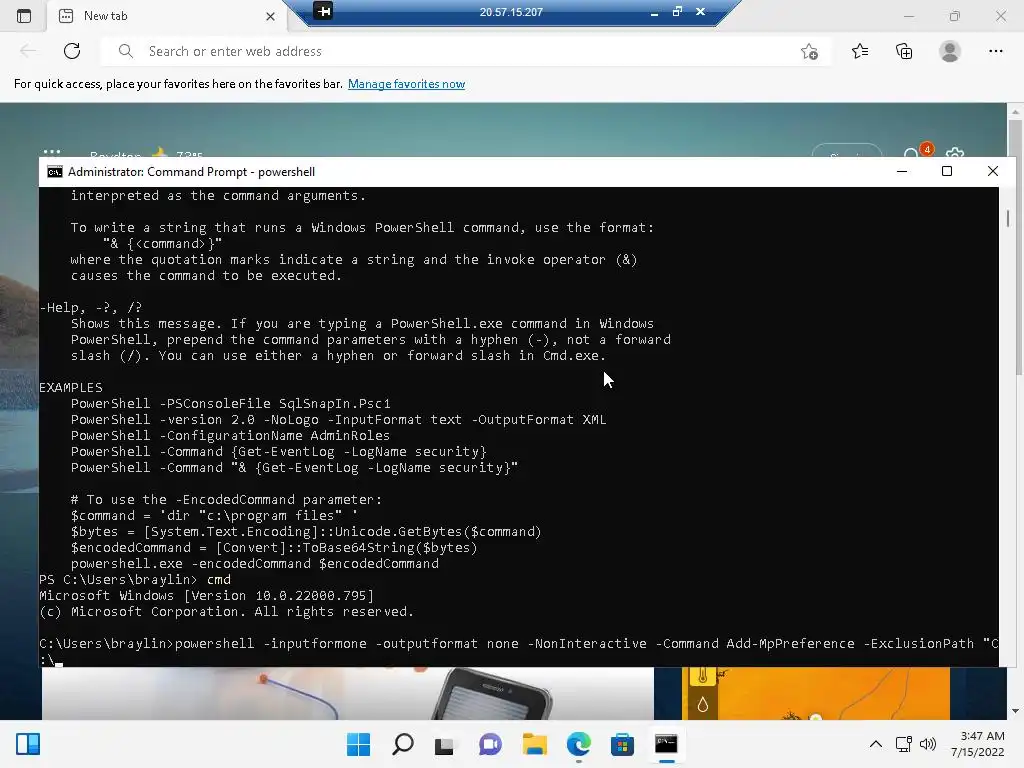
Task: Click the 'PS C:\Users\braylin> cmd' line
Action: [135, 580]
